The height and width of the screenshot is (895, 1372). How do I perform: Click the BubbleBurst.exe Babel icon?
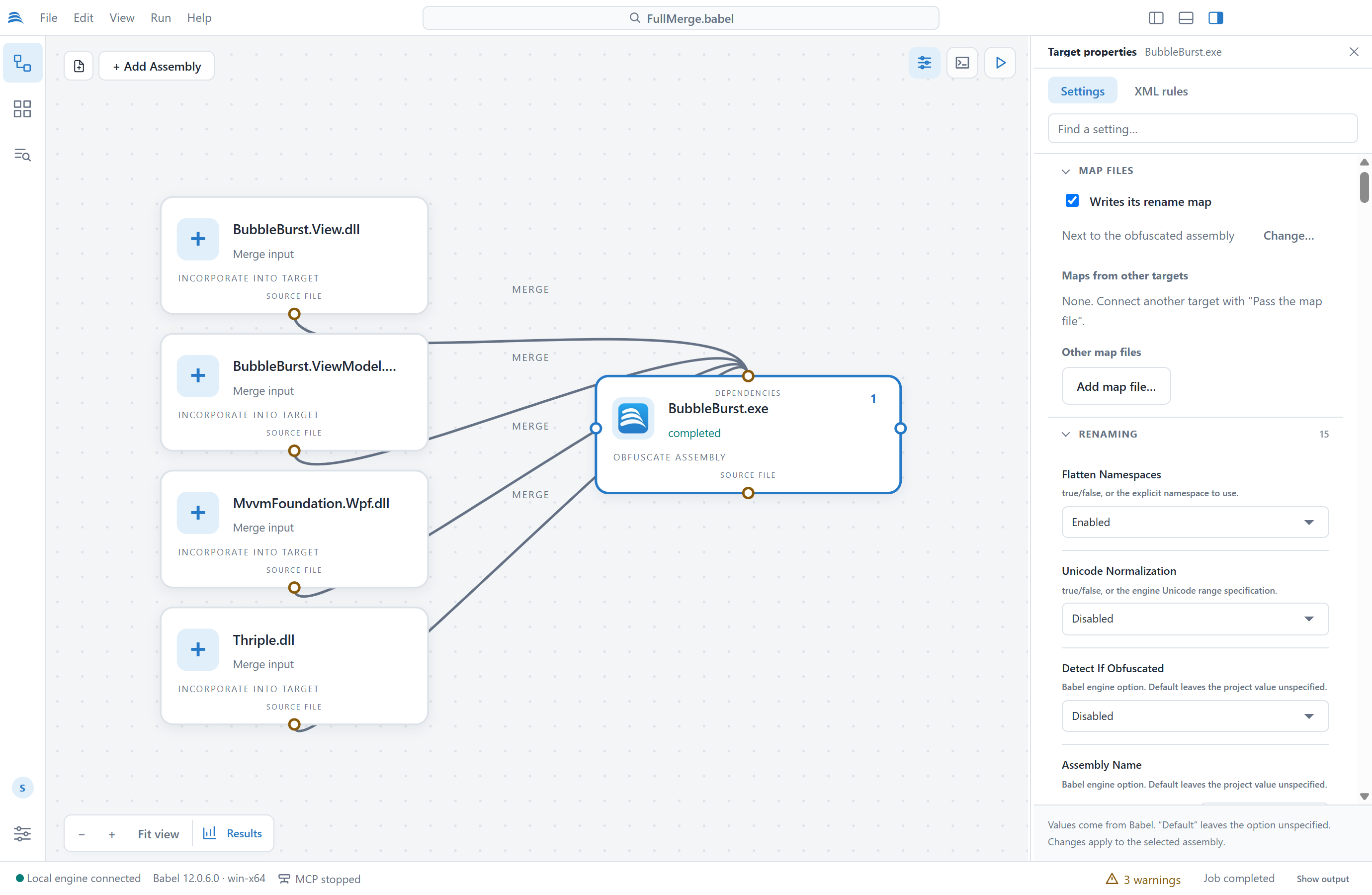point(633,418)
